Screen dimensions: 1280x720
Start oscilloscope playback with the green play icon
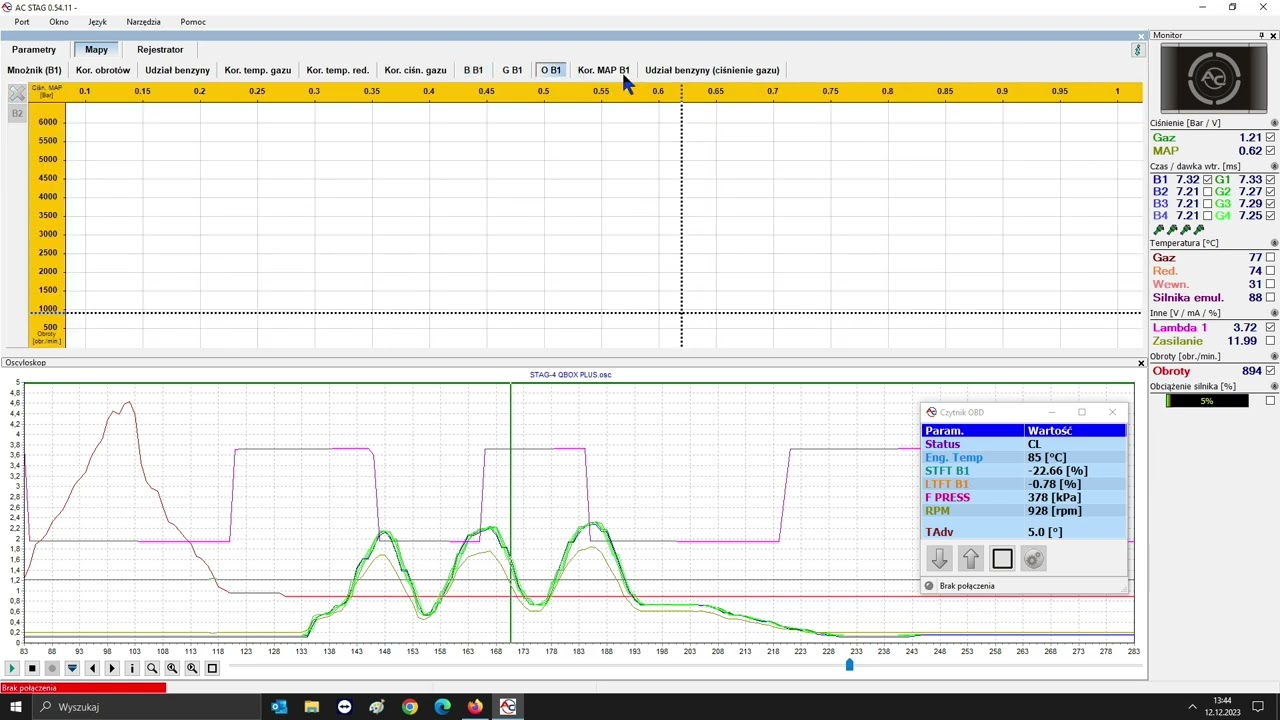12,668
